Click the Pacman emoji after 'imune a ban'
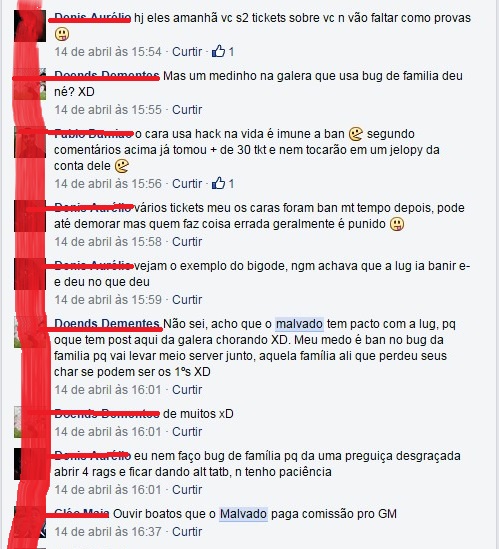 point(355,134)
